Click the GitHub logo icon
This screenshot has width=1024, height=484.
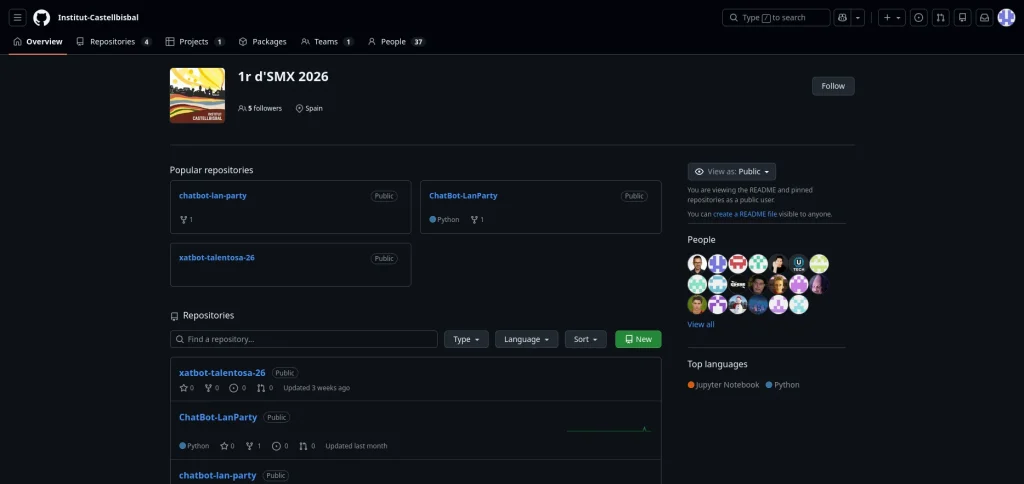click(x=41, y=18)
